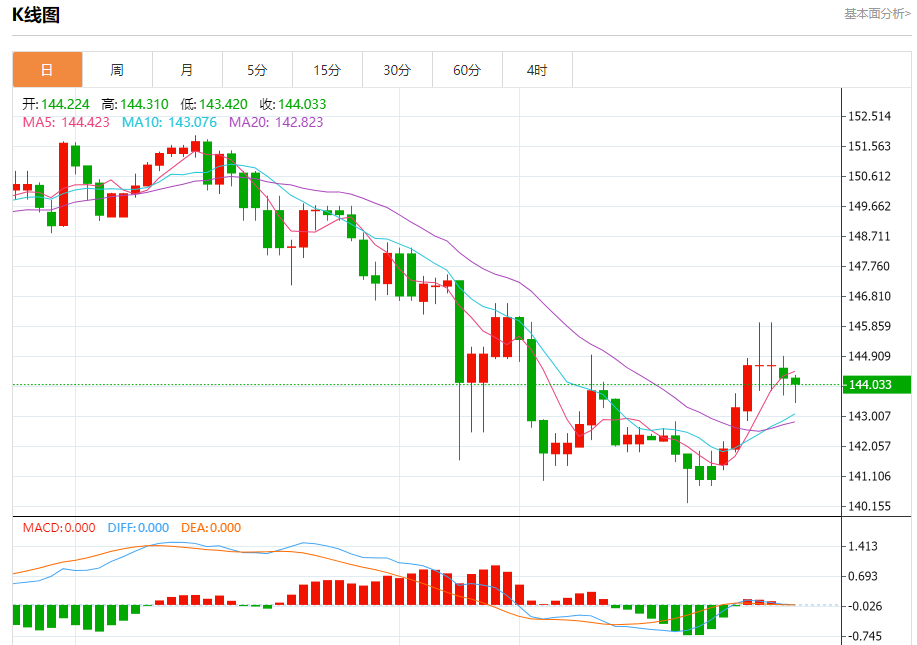Click the 0.693 MACD axis label

click(863, 576)
